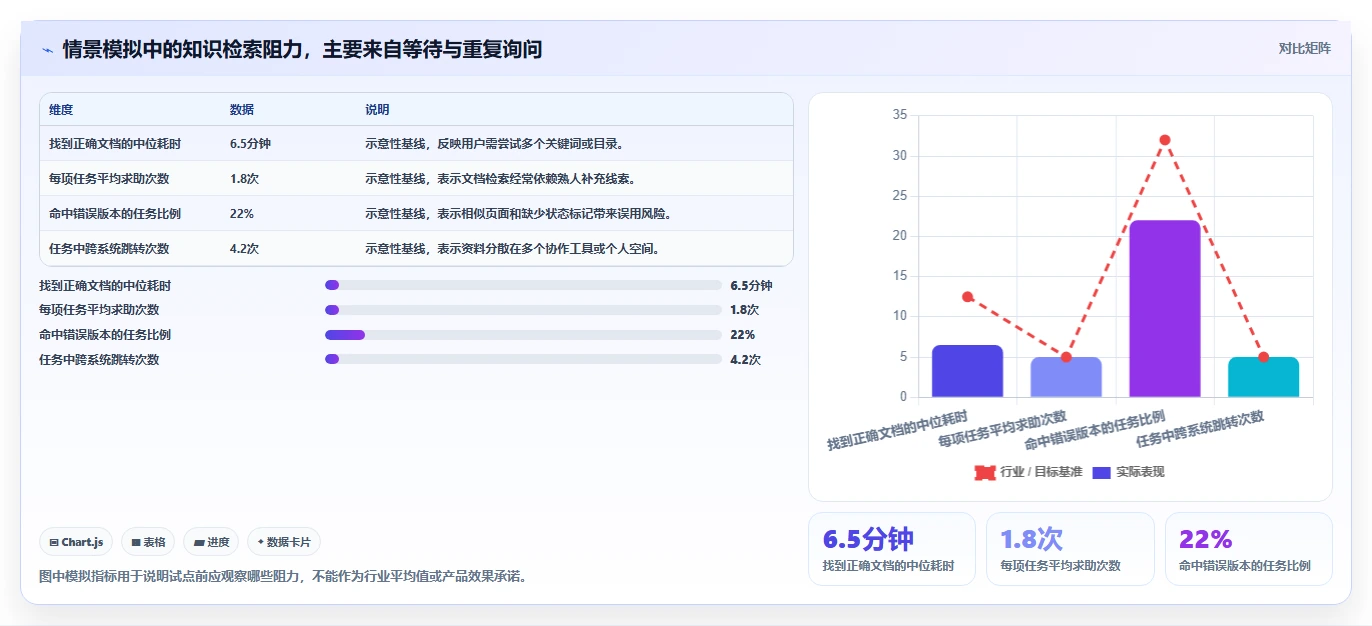Image resolution: width=1372 pixels, height=626 pixels.
Task: Click the 6.5分钟 cell in the table
Action: point(250,144)
